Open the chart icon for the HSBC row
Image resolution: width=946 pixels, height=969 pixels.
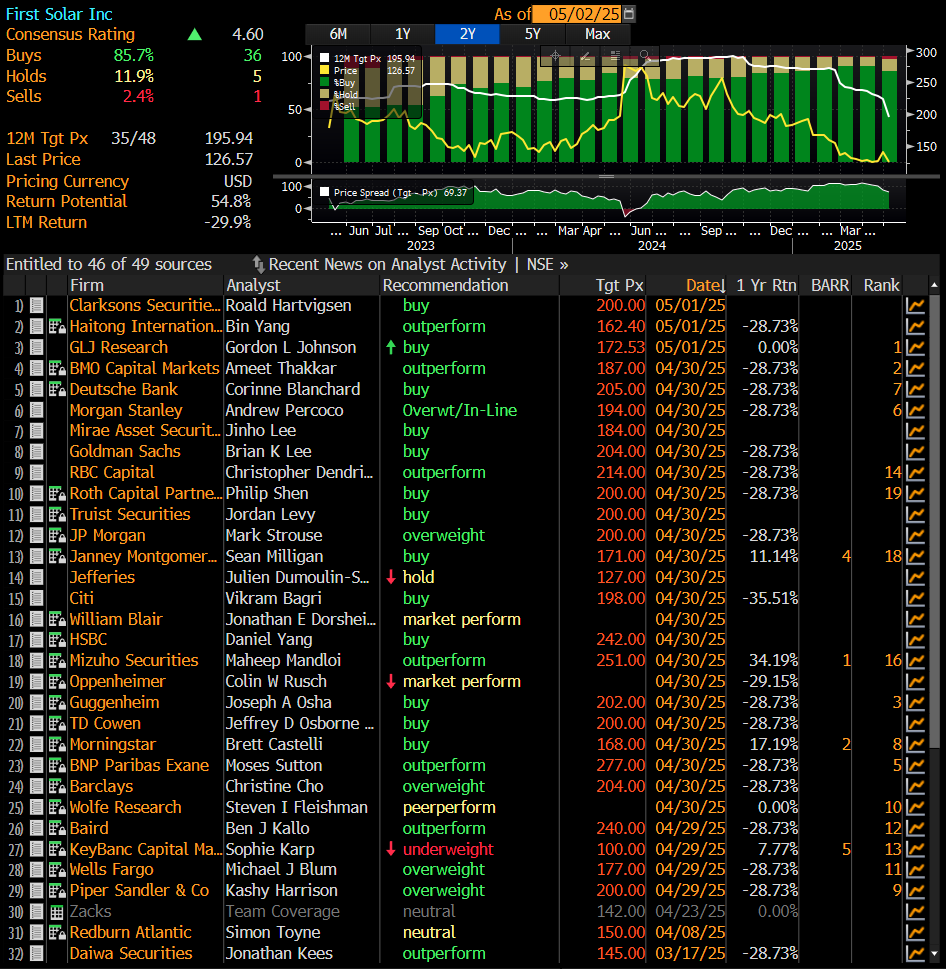[915, 639]
